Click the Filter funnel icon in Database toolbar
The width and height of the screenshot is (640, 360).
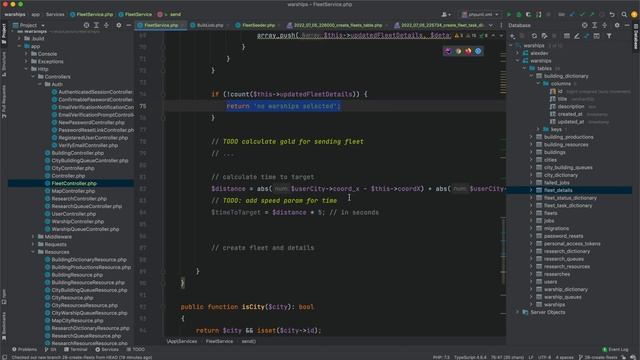click(609, 36)
